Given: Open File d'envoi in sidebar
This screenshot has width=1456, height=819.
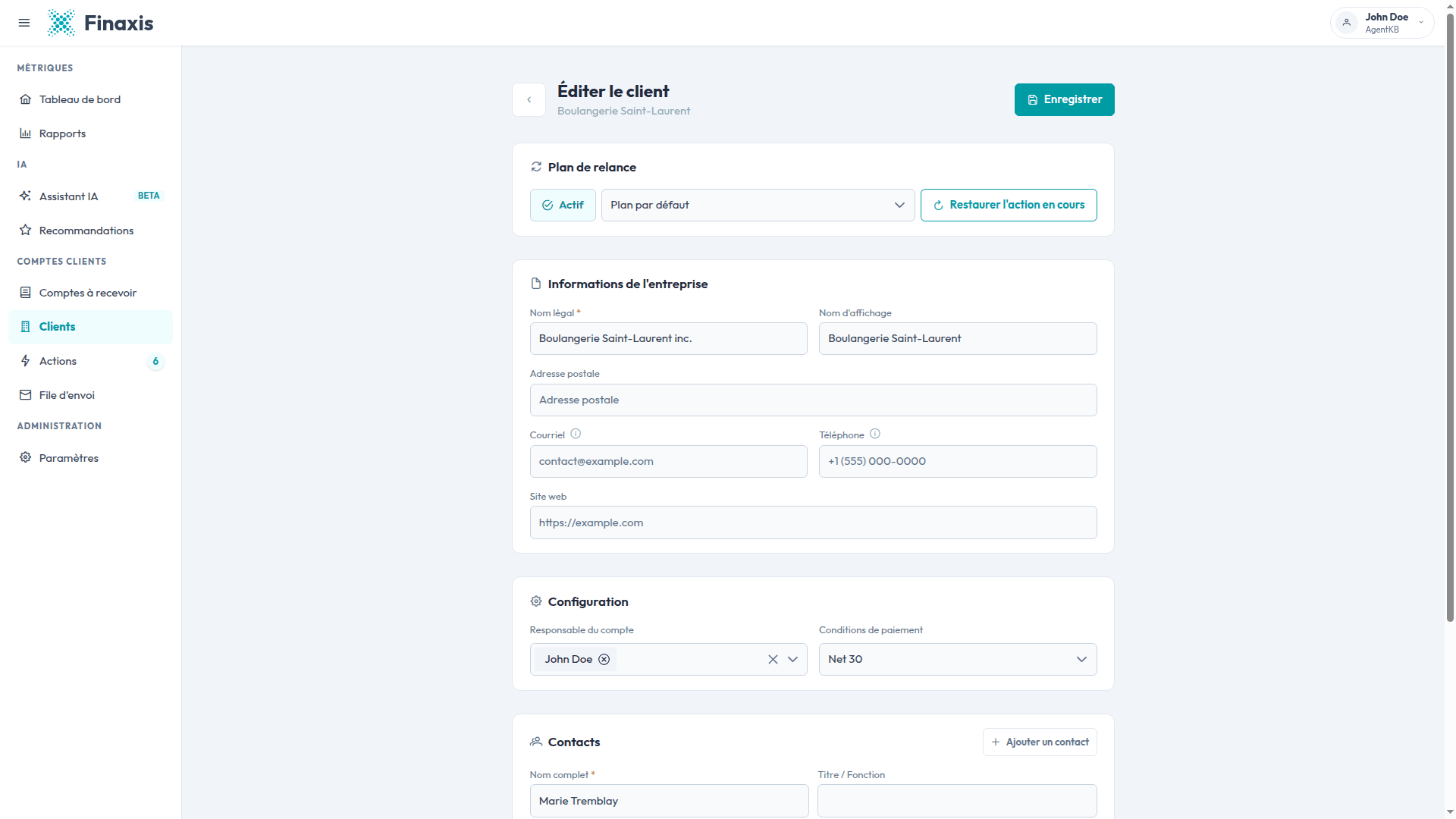Looking at the screenshot, I should pyautogui.click(x=90, y=395).
